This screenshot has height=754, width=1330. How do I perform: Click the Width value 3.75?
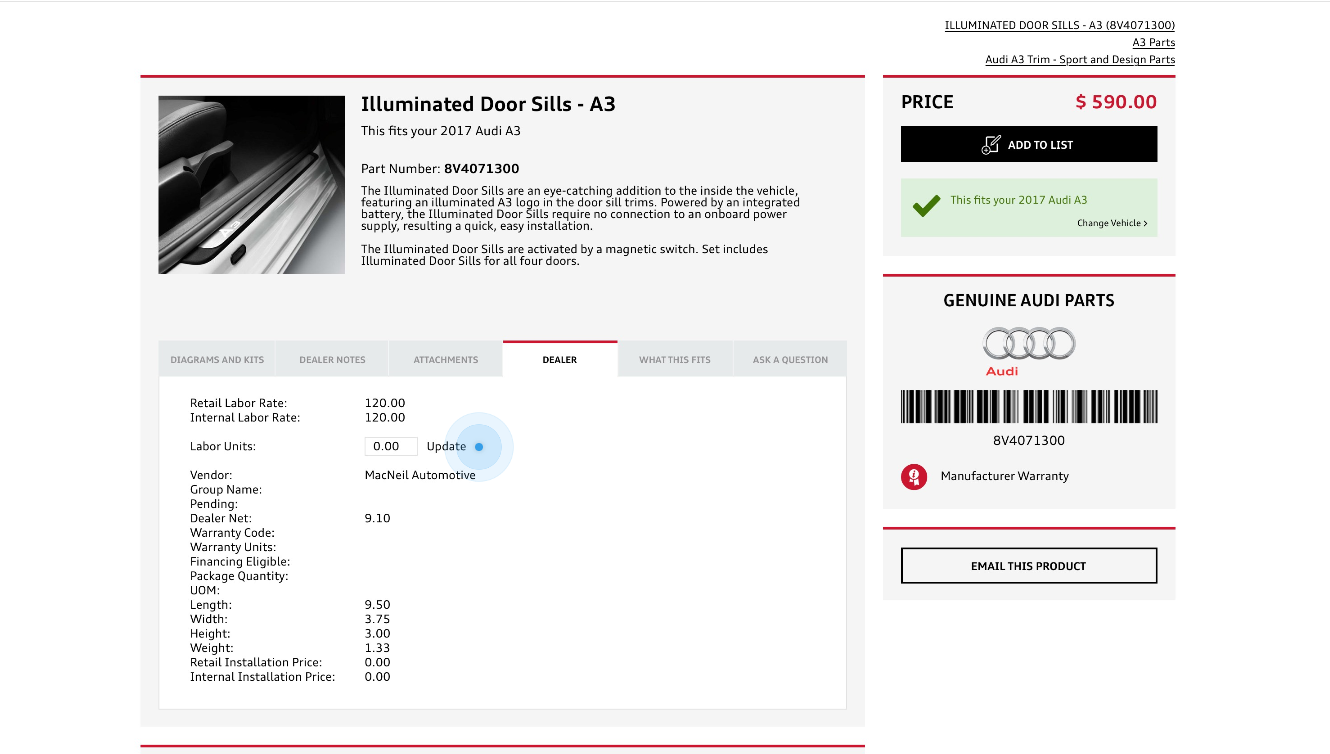click(x=378, y=620)
